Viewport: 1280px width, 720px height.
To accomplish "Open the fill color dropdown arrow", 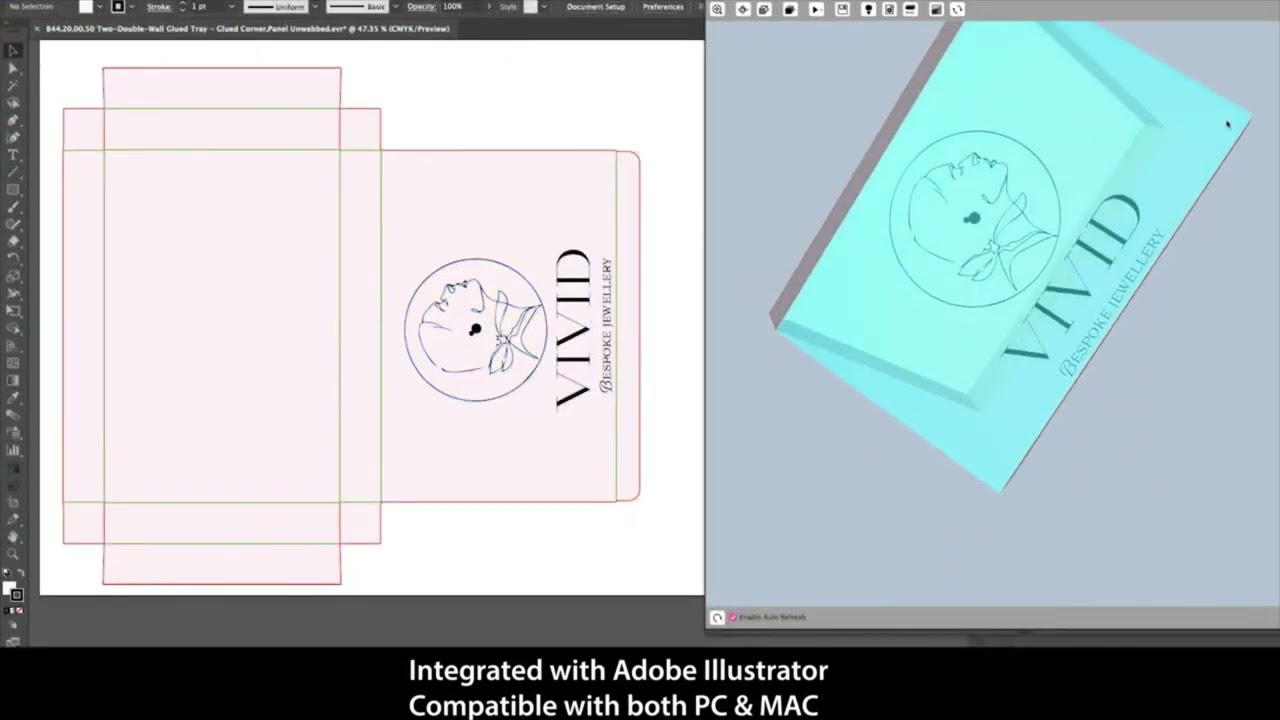I will [100, 7].
